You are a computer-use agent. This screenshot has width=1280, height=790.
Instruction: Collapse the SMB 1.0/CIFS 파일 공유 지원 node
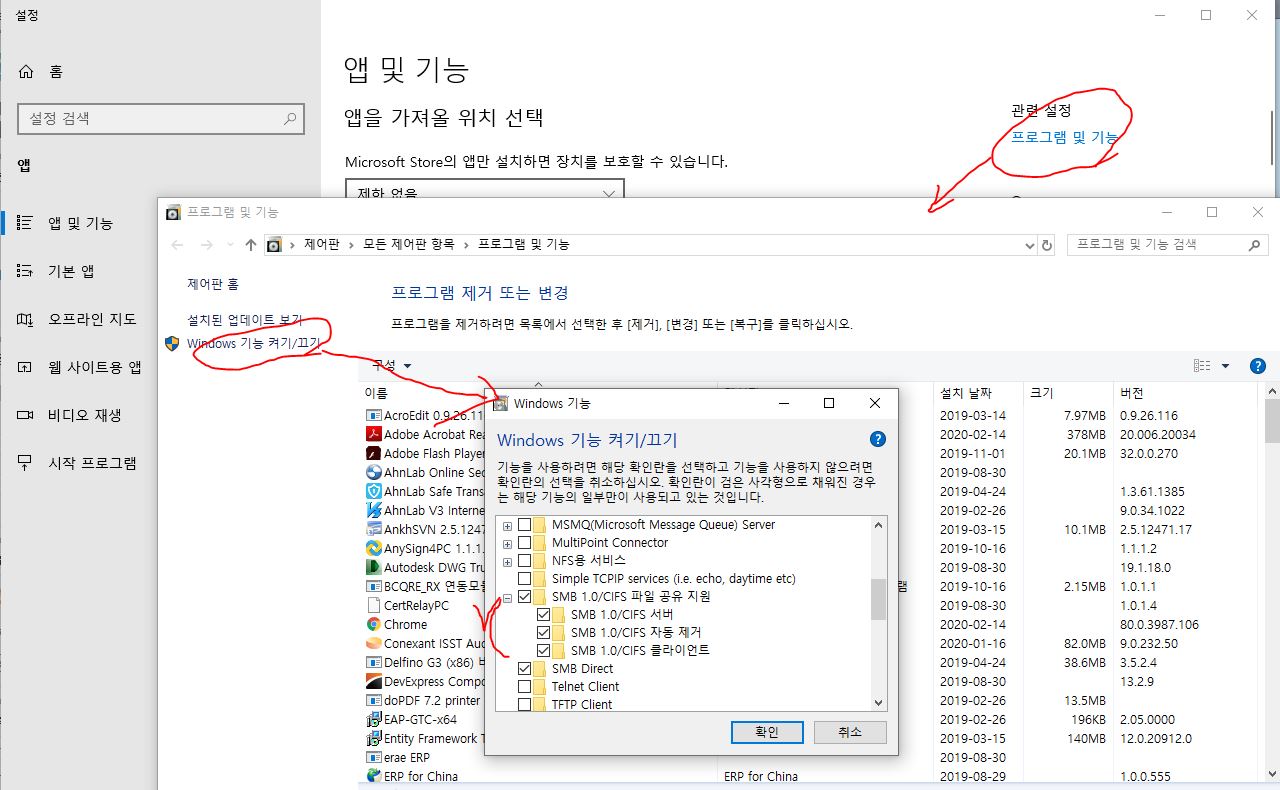(507, 597)
